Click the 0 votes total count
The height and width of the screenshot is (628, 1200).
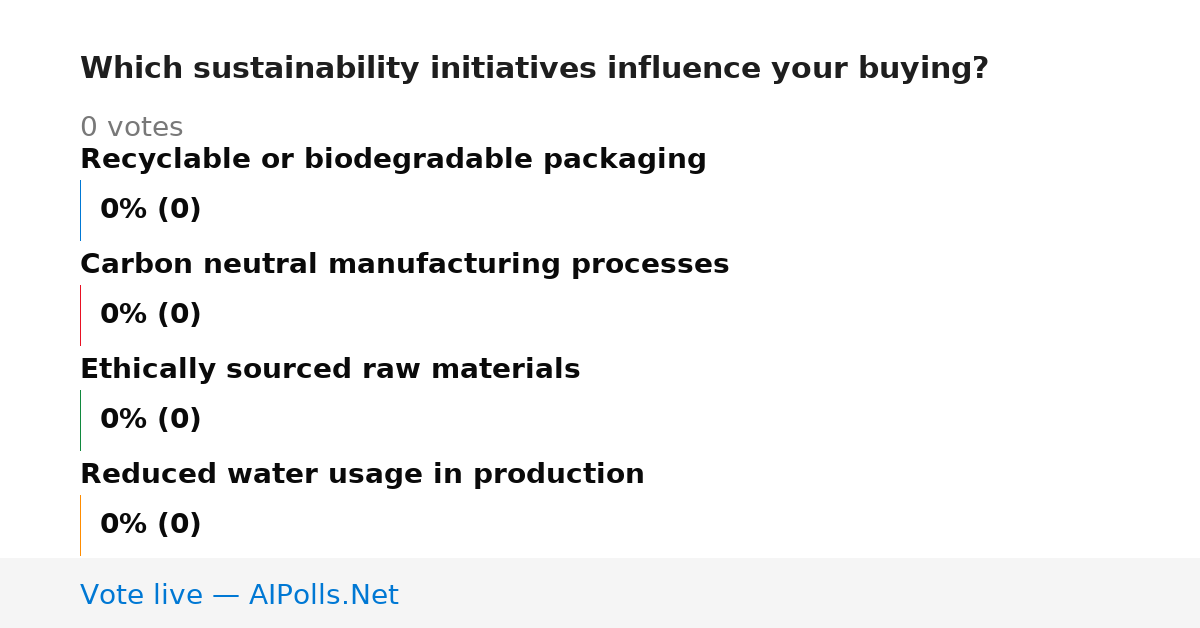click(131, 128)
